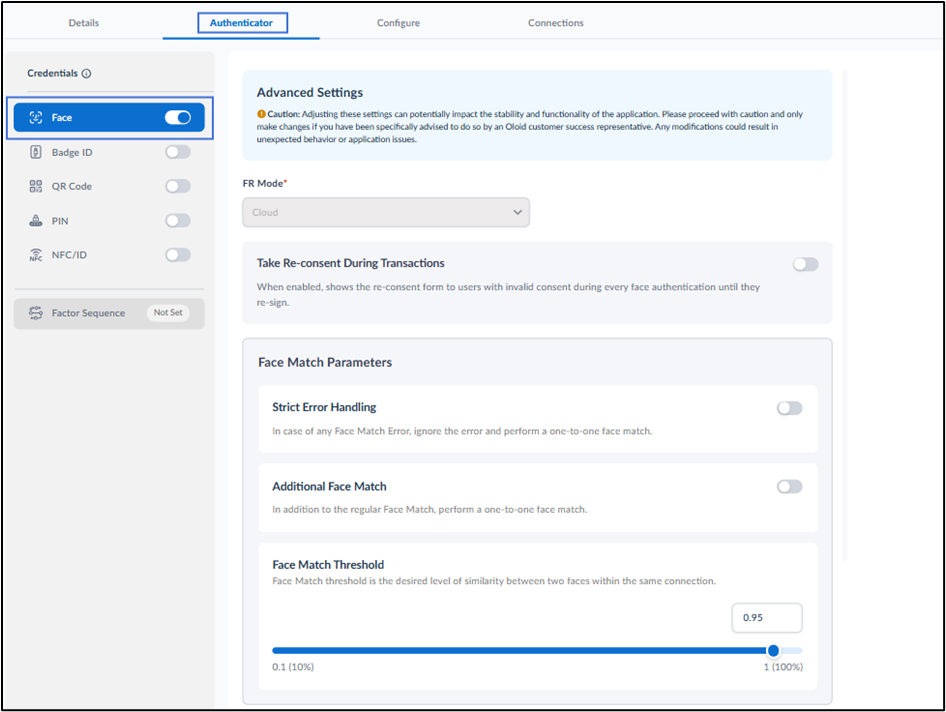This screenshot has width=946, height=712.
Task: Turn on Strict Error Handling
Action: coord(790,408)
